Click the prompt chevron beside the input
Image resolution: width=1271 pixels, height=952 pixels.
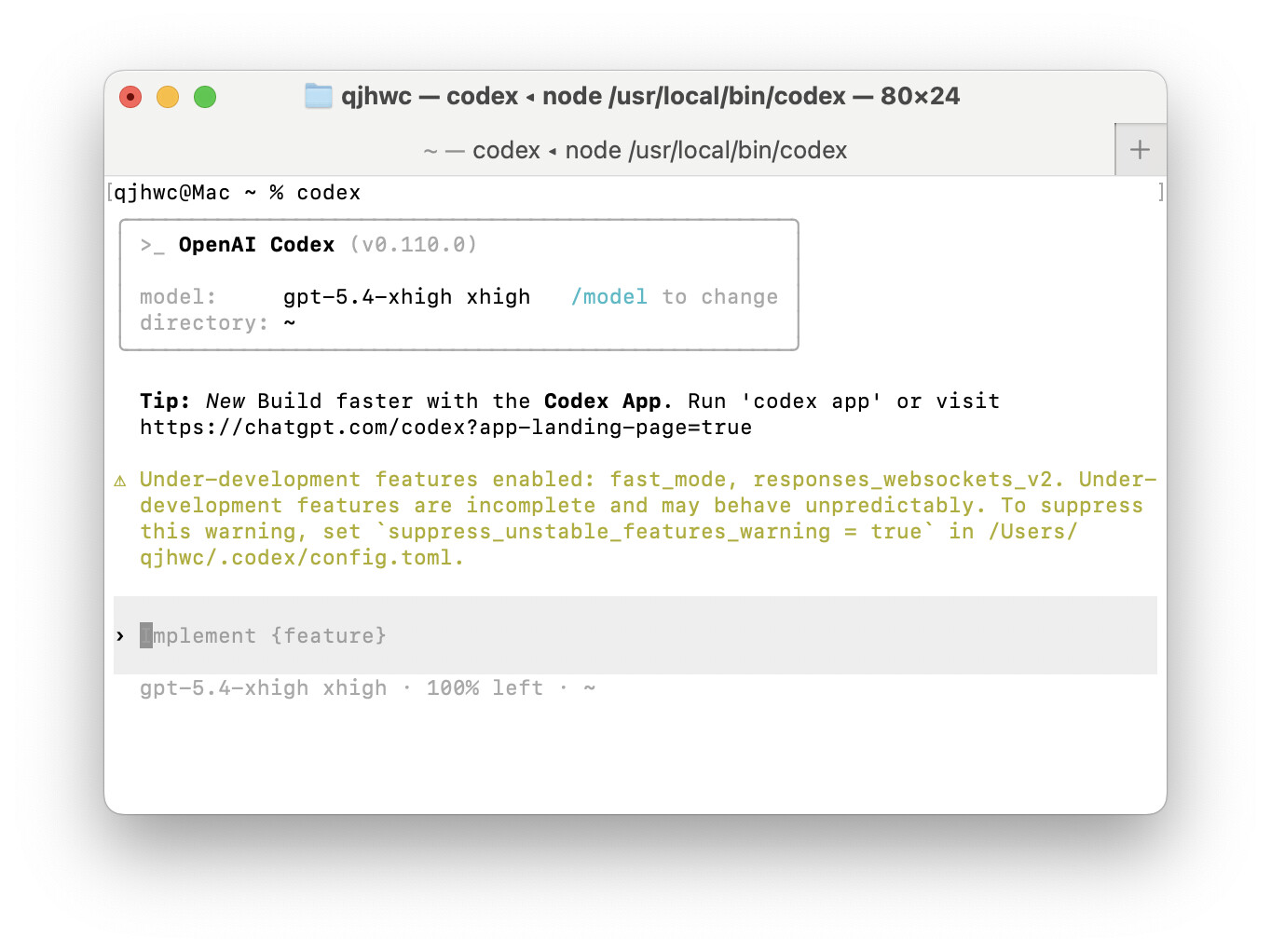(x=120, y=636)
